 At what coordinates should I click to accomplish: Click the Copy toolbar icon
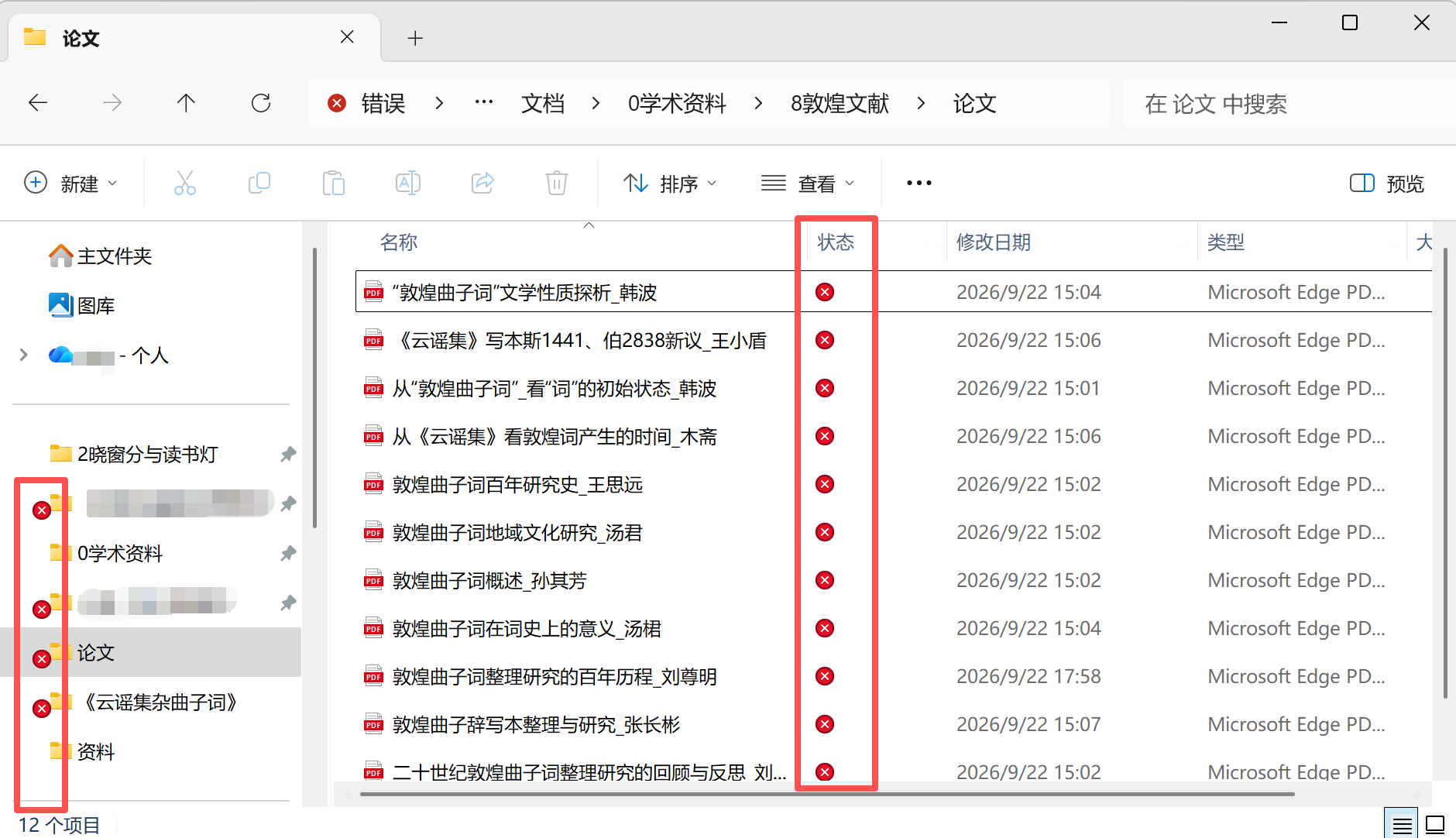click(x=259, y=184)
